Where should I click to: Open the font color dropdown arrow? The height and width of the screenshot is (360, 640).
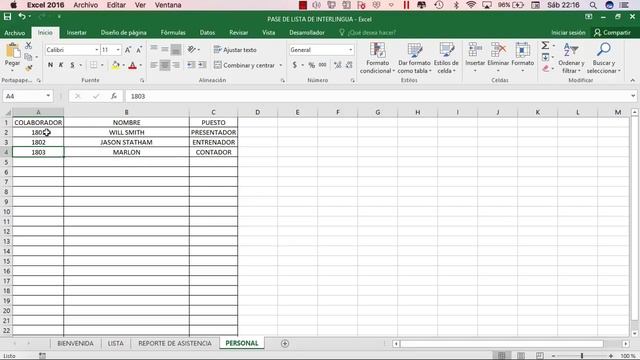[141, 65]
